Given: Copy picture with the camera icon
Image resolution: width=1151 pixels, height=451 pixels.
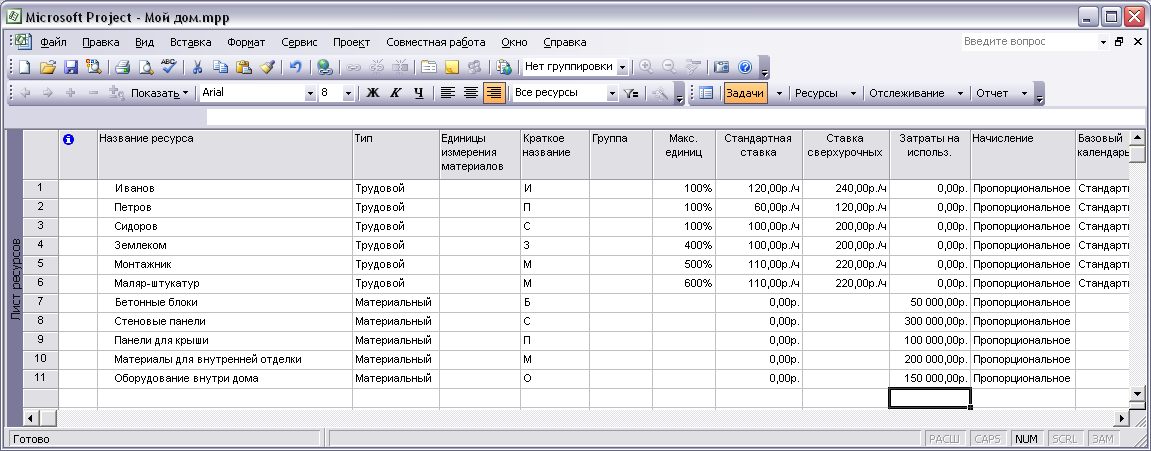Looking at the screenshot, I should (722, 68).
